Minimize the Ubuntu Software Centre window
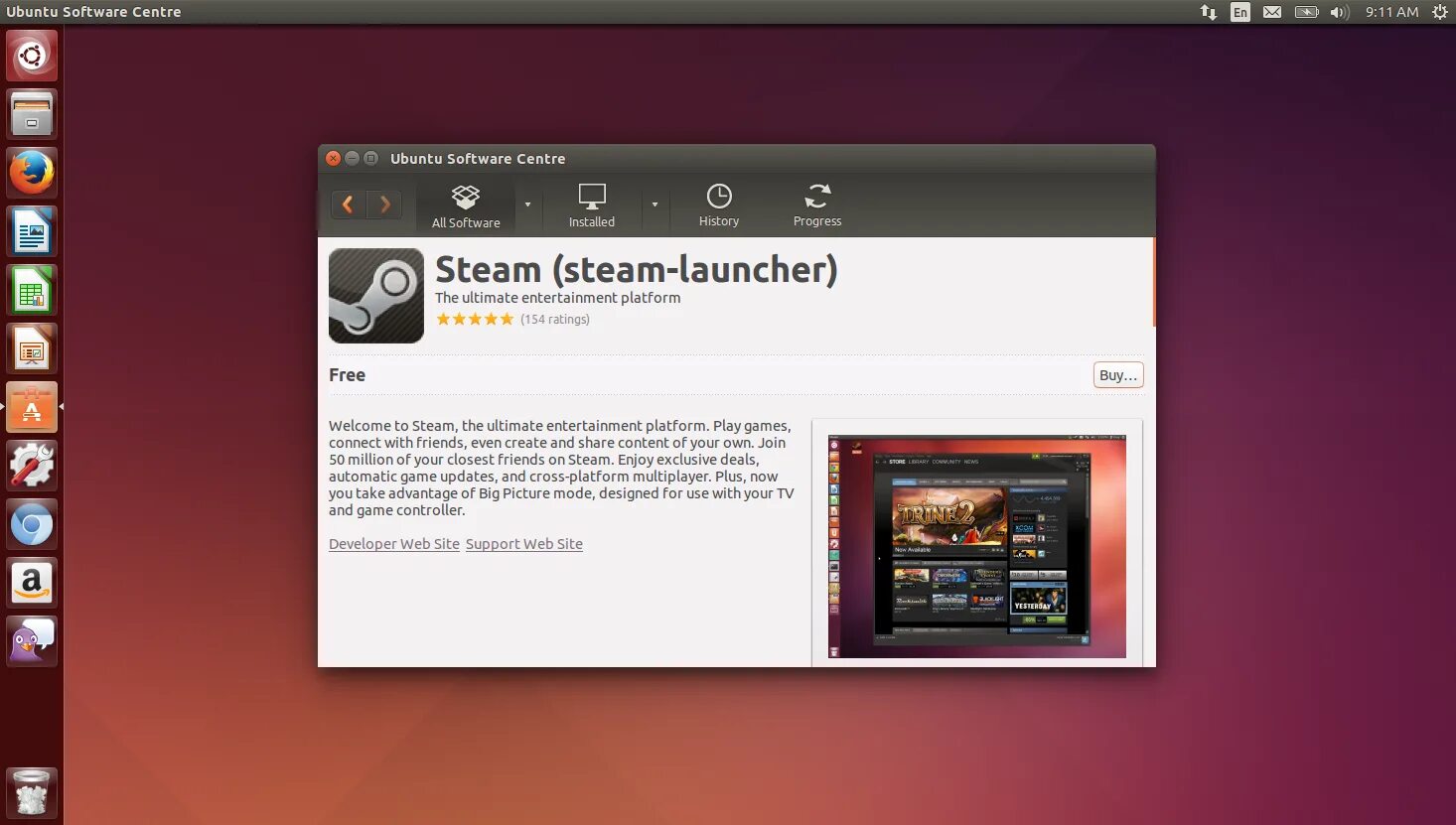Viewport: 1456px width, 825px height. click(x=352, y=158)
